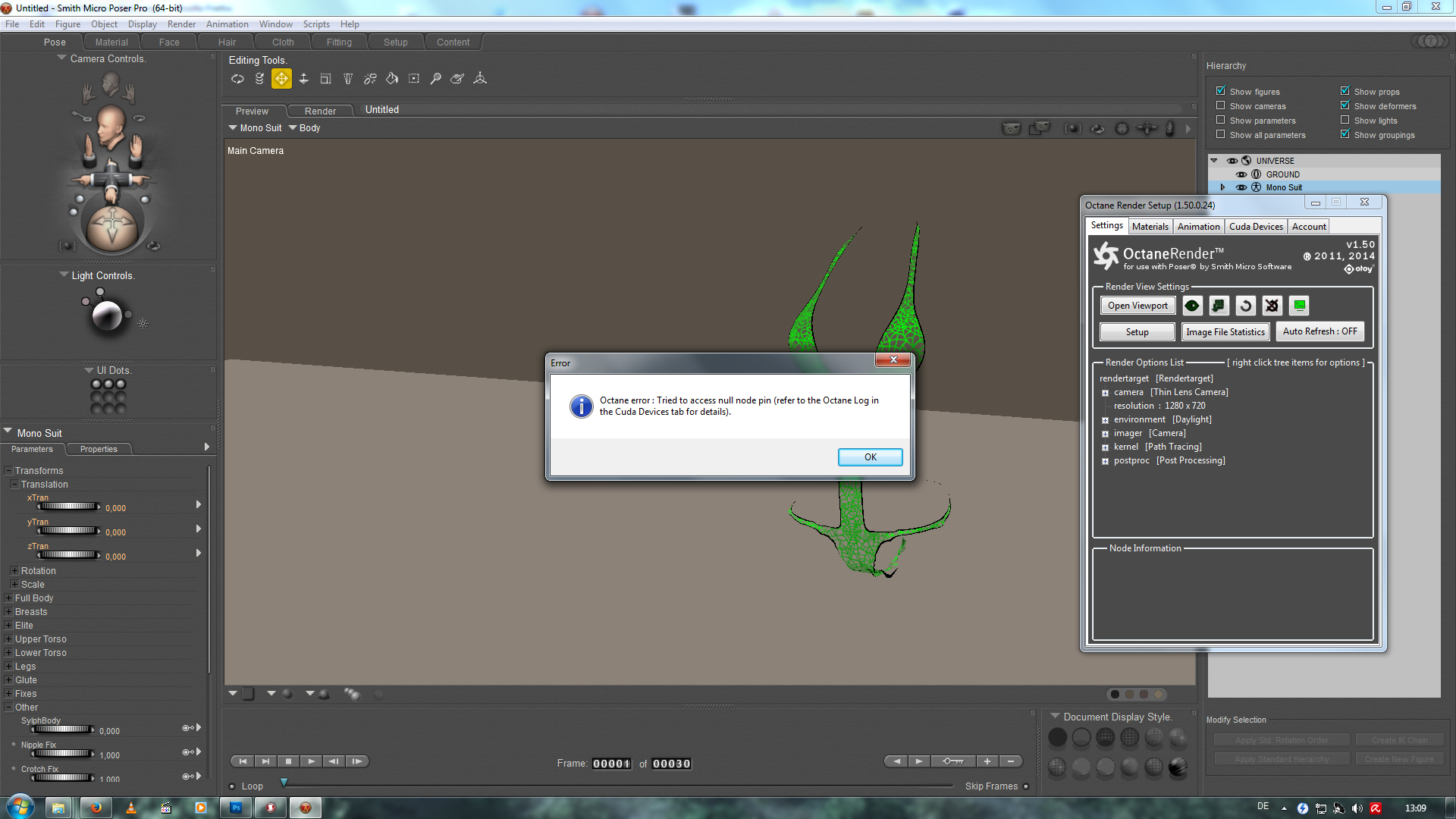Image resolution: width=1456 pixels, height=819 pixels.
Task: Select the Translate In/Out tool
Action: [x=303, y=79]
